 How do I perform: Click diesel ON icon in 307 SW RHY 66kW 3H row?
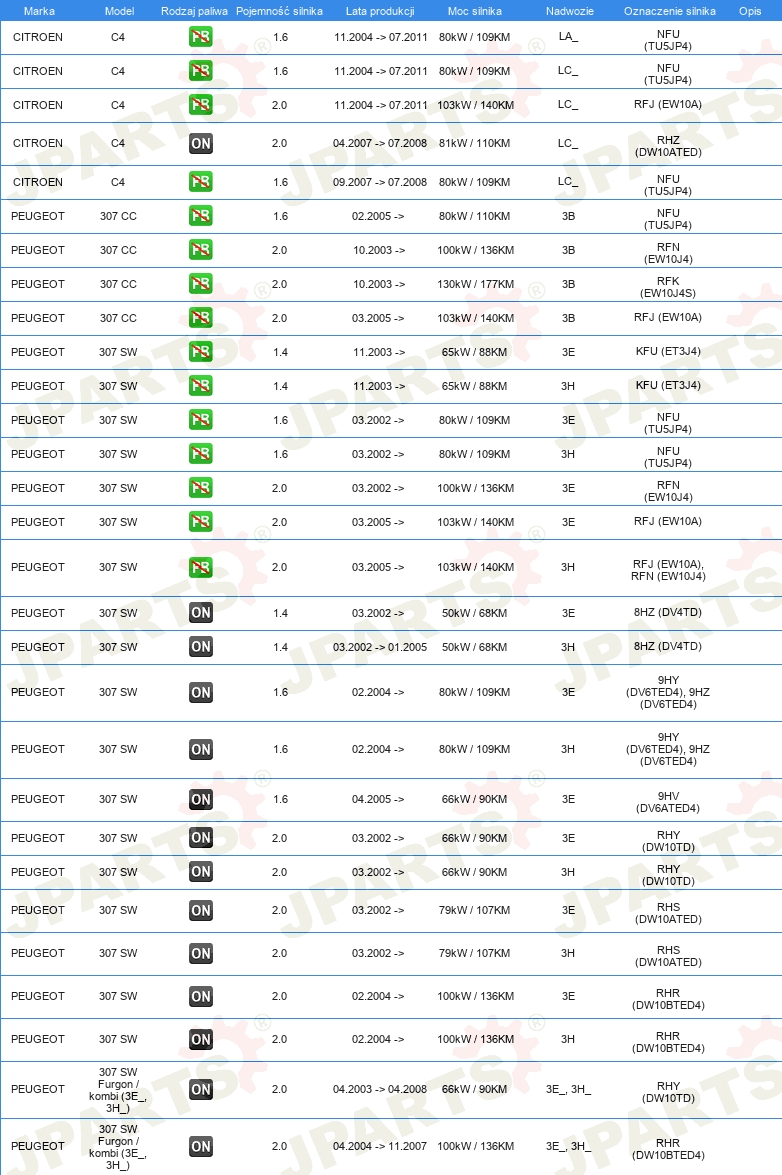point(201,872)
